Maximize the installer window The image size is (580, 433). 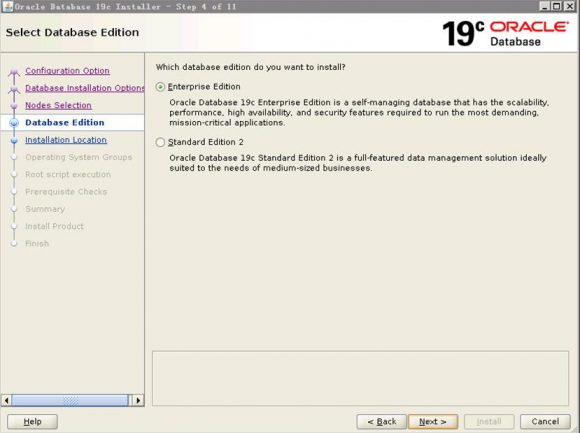(557, 6)
